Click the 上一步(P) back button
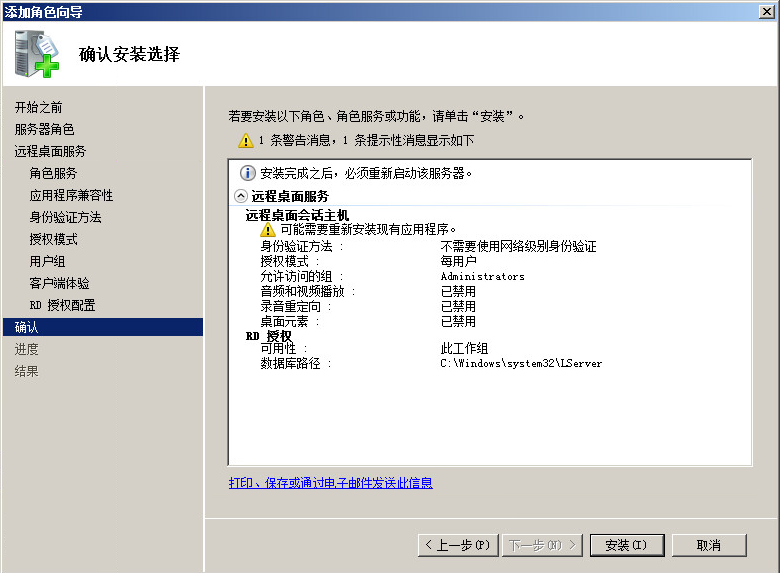 pos(458,545)
